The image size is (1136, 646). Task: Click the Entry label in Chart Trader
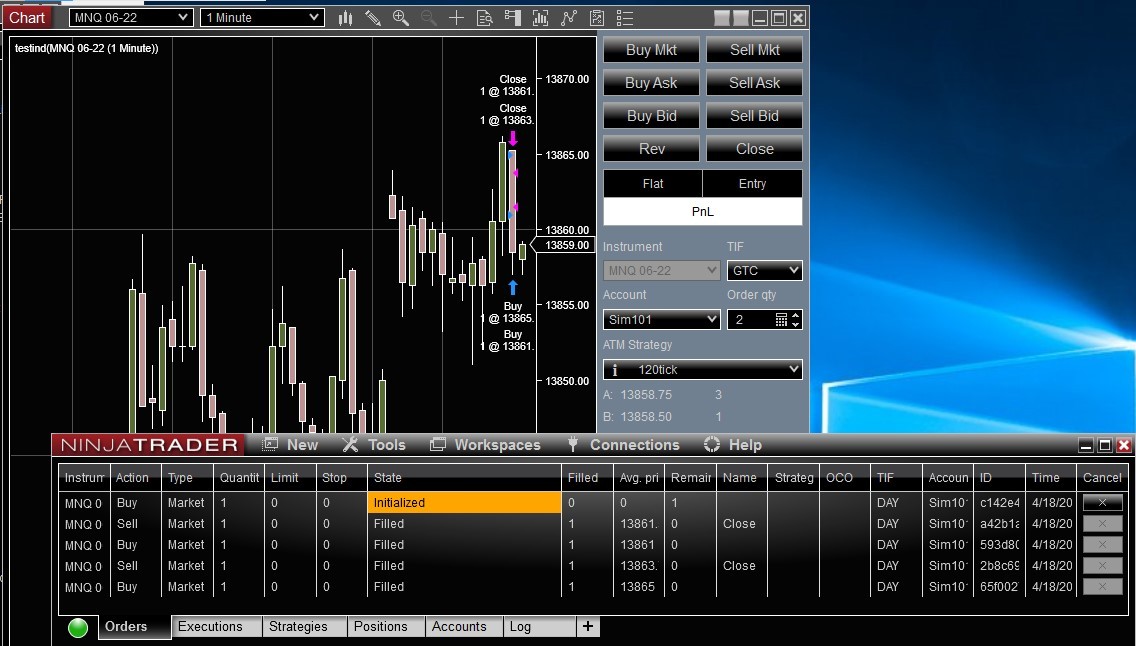coord(752,184)
